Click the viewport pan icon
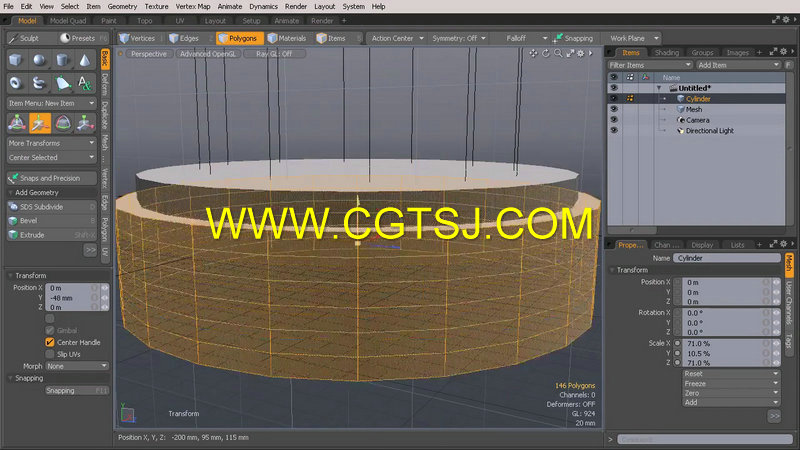800x450 pixels. pyautogui.click(x=534, y=54)
